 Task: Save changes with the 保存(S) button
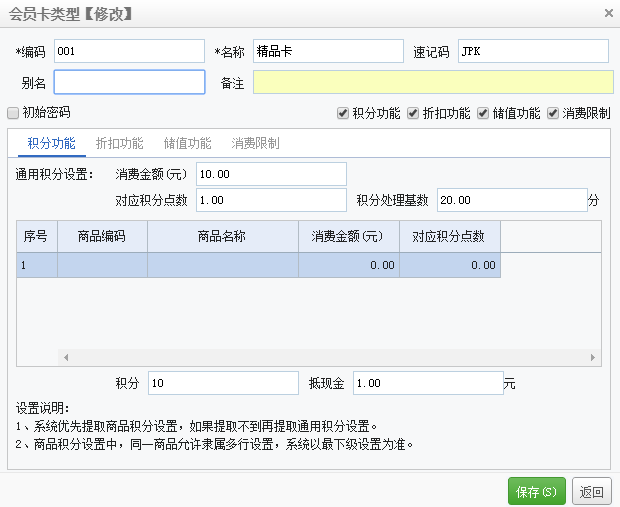click(536, 491)
